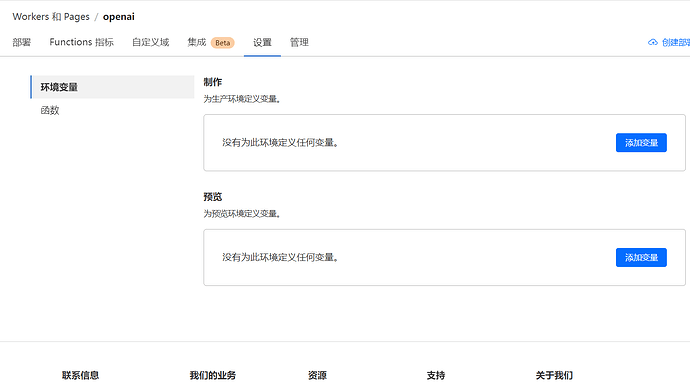Image resolution: width=690 pixels, height=384 pixels.
Task: Click the 设置 tab
Action: coord(262,42)
